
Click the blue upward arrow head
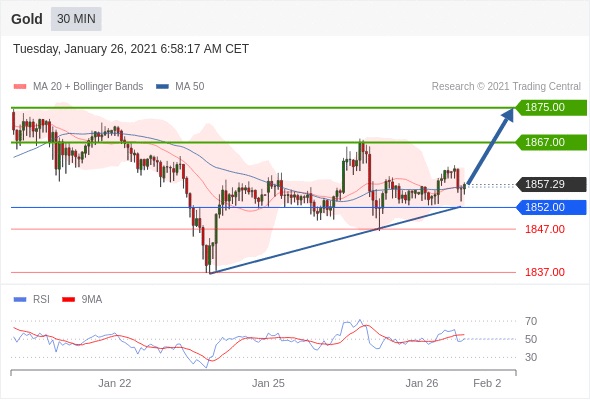(x=508, y=114)
